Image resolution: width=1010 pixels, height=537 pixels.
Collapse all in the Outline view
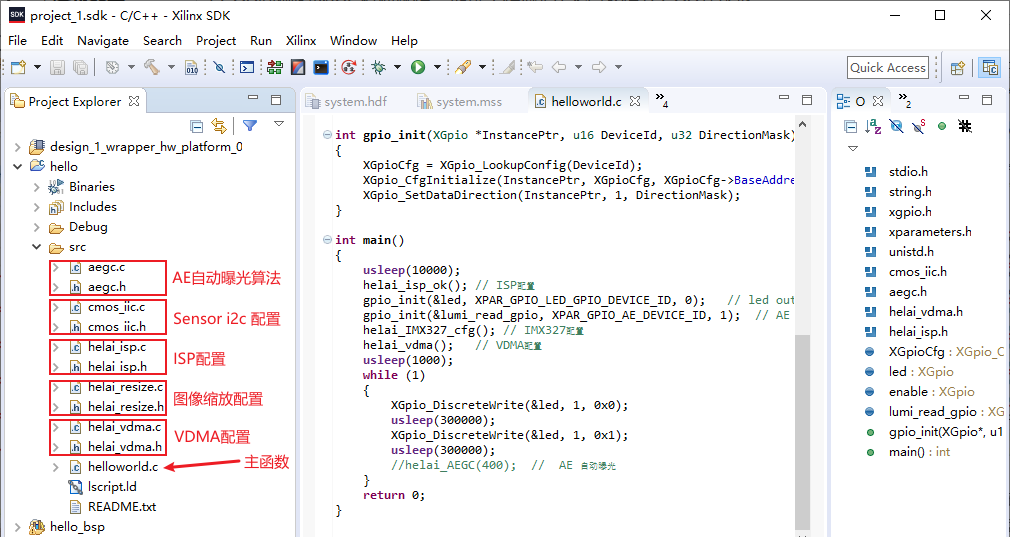click(851, 126)
